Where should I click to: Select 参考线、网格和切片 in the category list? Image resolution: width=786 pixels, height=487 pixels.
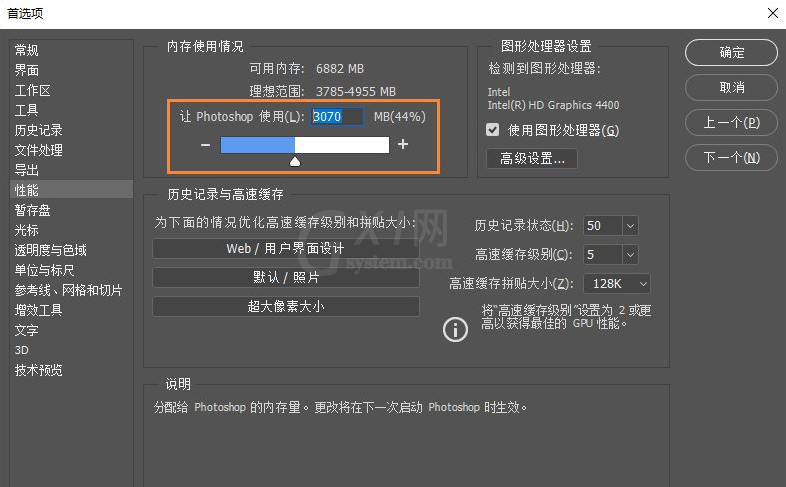pos(71,290)
